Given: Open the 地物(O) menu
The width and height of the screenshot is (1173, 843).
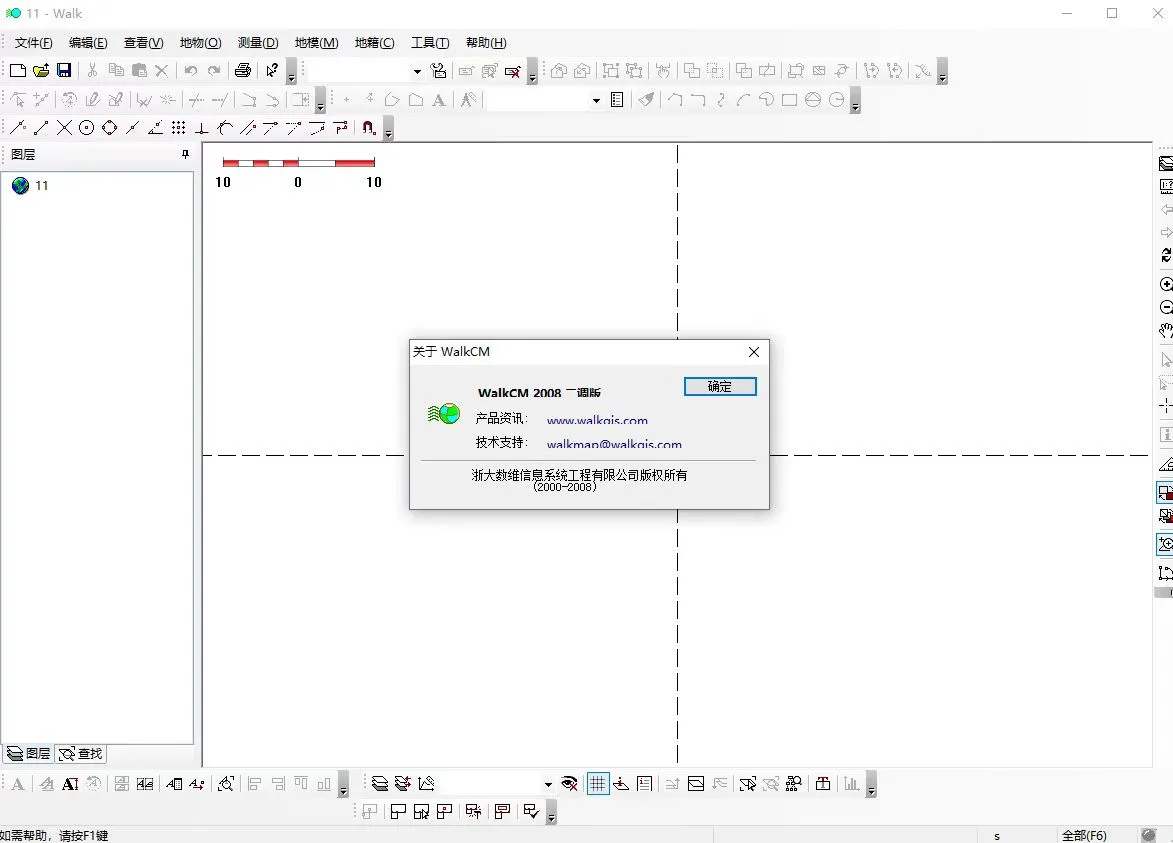Looking at the screenshot, I should coord(200,43).
